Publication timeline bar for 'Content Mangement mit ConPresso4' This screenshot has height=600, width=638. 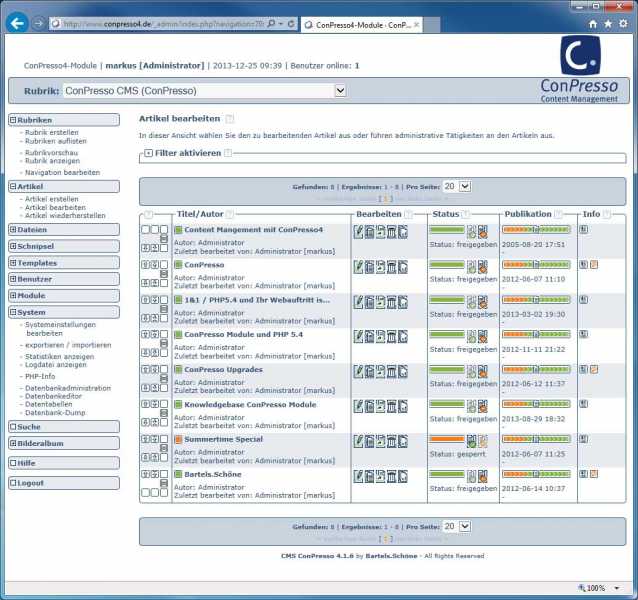point(536,230)
